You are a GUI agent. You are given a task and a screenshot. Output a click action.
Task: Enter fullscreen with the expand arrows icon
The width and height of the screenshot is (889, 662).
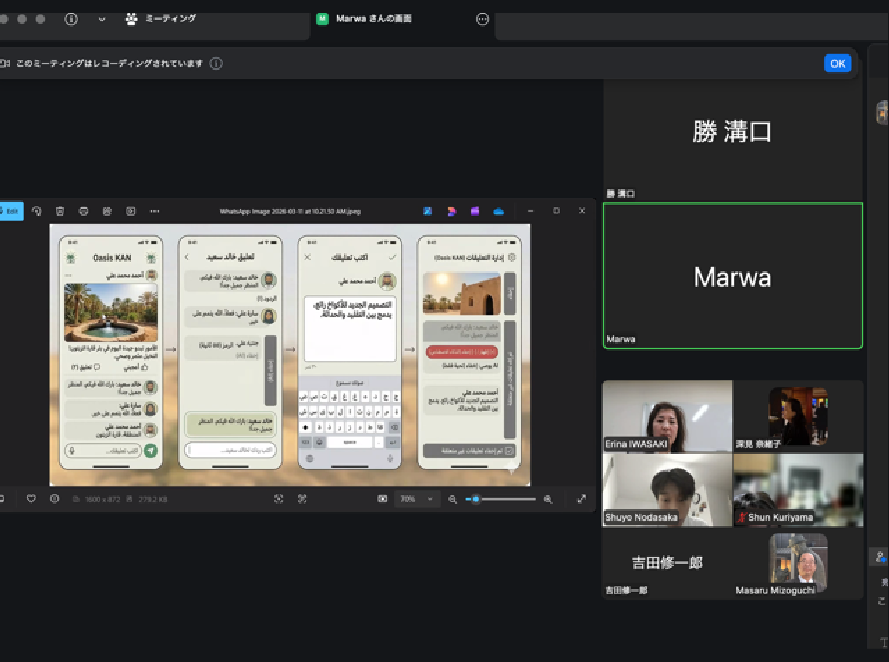point(581,498)
